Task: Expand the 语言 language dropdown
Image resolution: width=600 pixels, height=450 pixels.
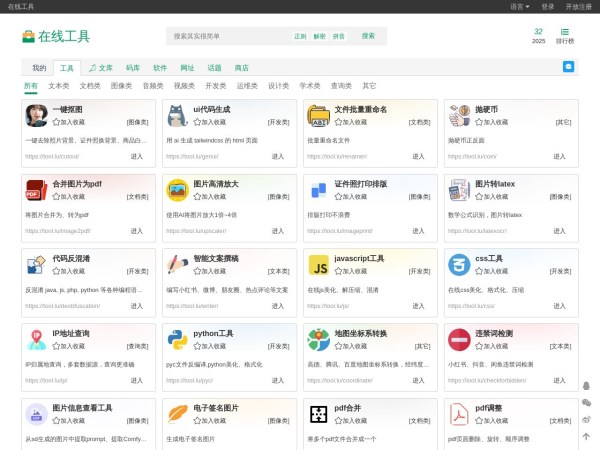Action: click(x=520, y=6)
